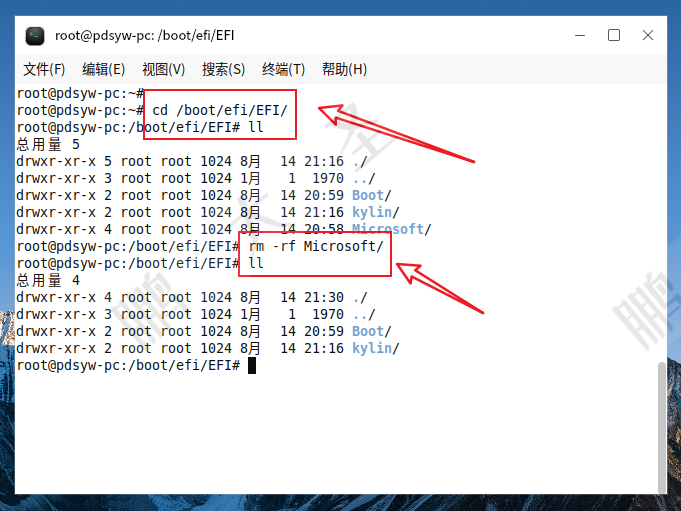Image resolution: width=681 pixels, height=511 pixels.
Task: Open the 终端(T) menu
Action: pyautogui.click(x=283, y=69)
